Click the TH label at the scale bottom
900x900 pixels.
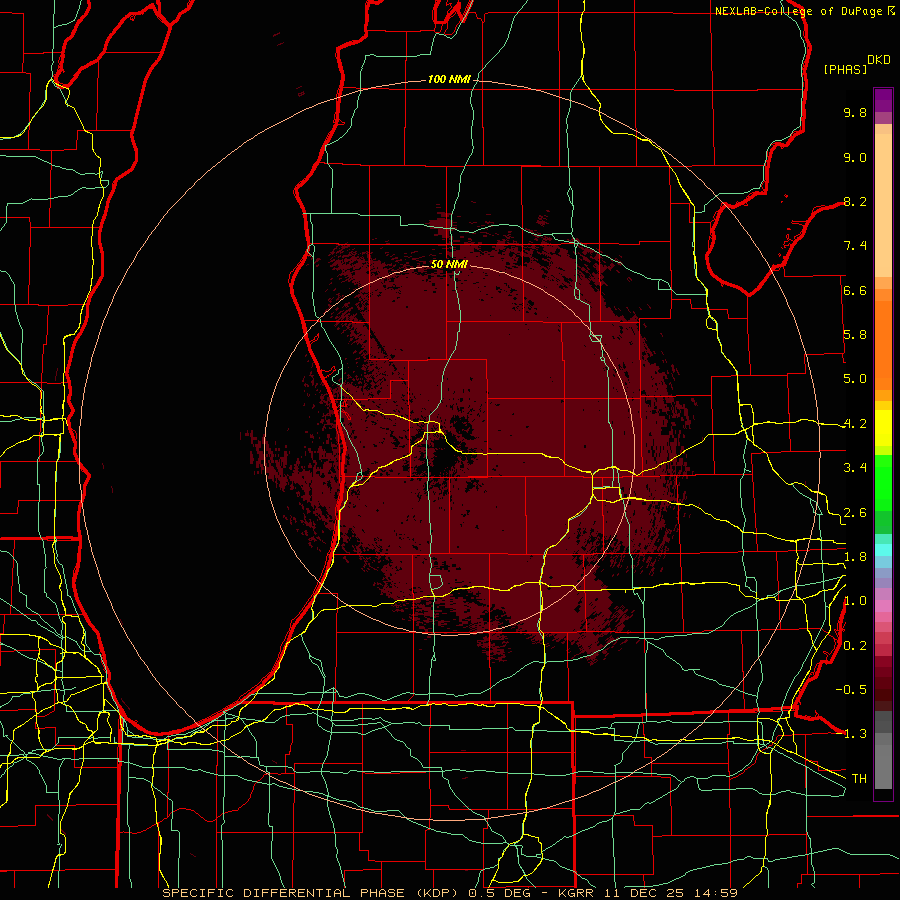(859, 779)
